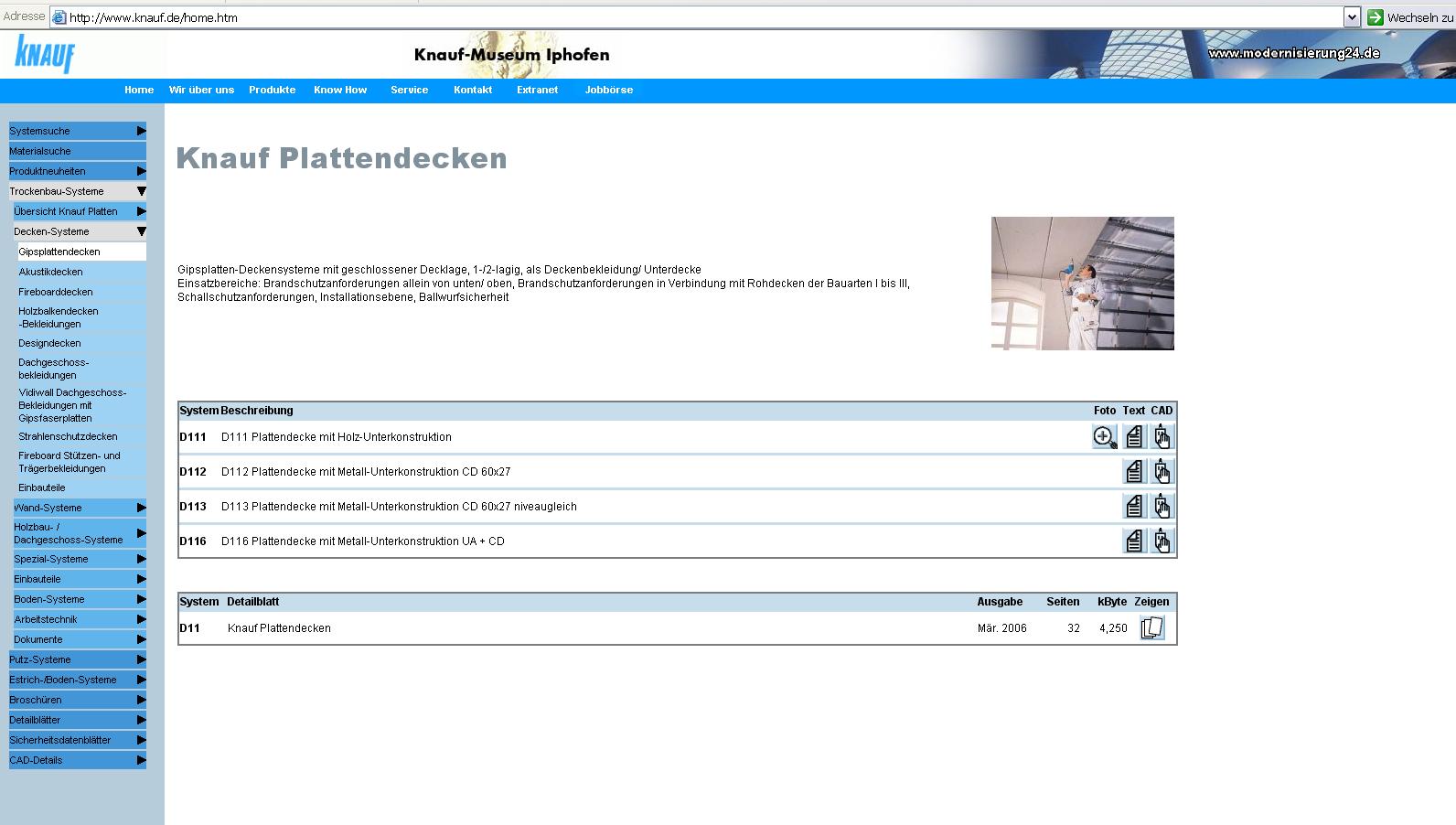This screenshot has width=1456, height=825.
Task: Open the Text document icon for D111
Action: point(1134,437)
